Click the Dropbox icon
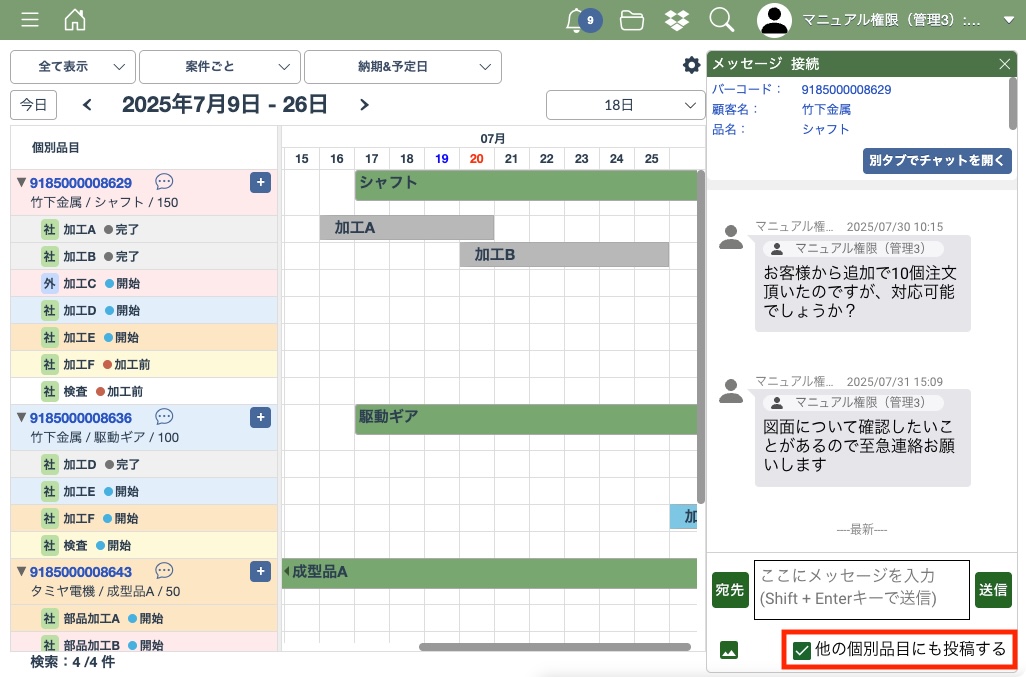 (x=677, y=20)
